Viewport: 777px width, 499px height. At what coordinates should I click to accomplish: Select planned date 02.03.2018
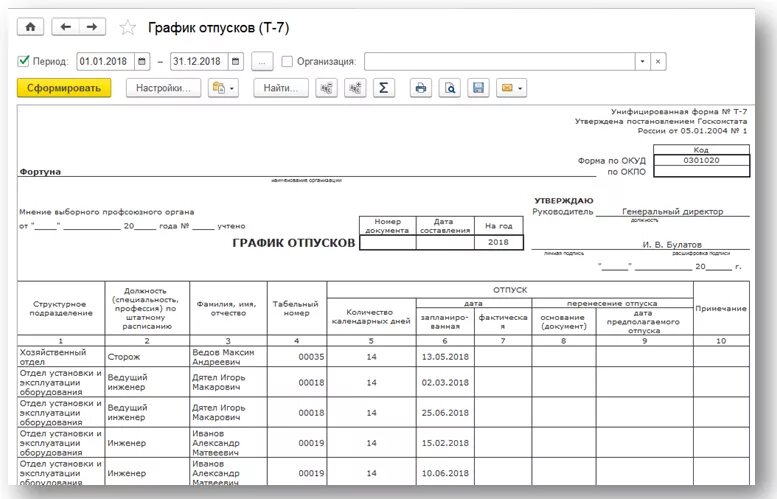tap(445, 383)
